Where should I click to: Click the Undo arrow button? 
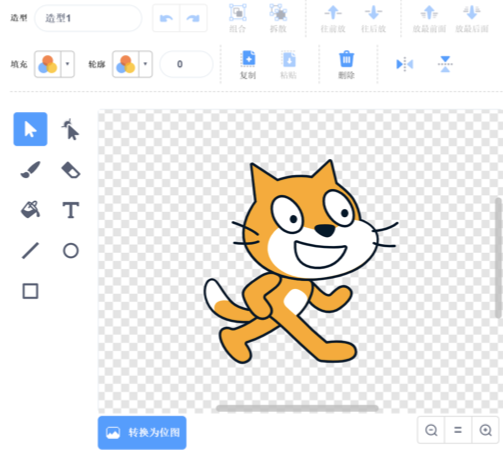point(166,18)
